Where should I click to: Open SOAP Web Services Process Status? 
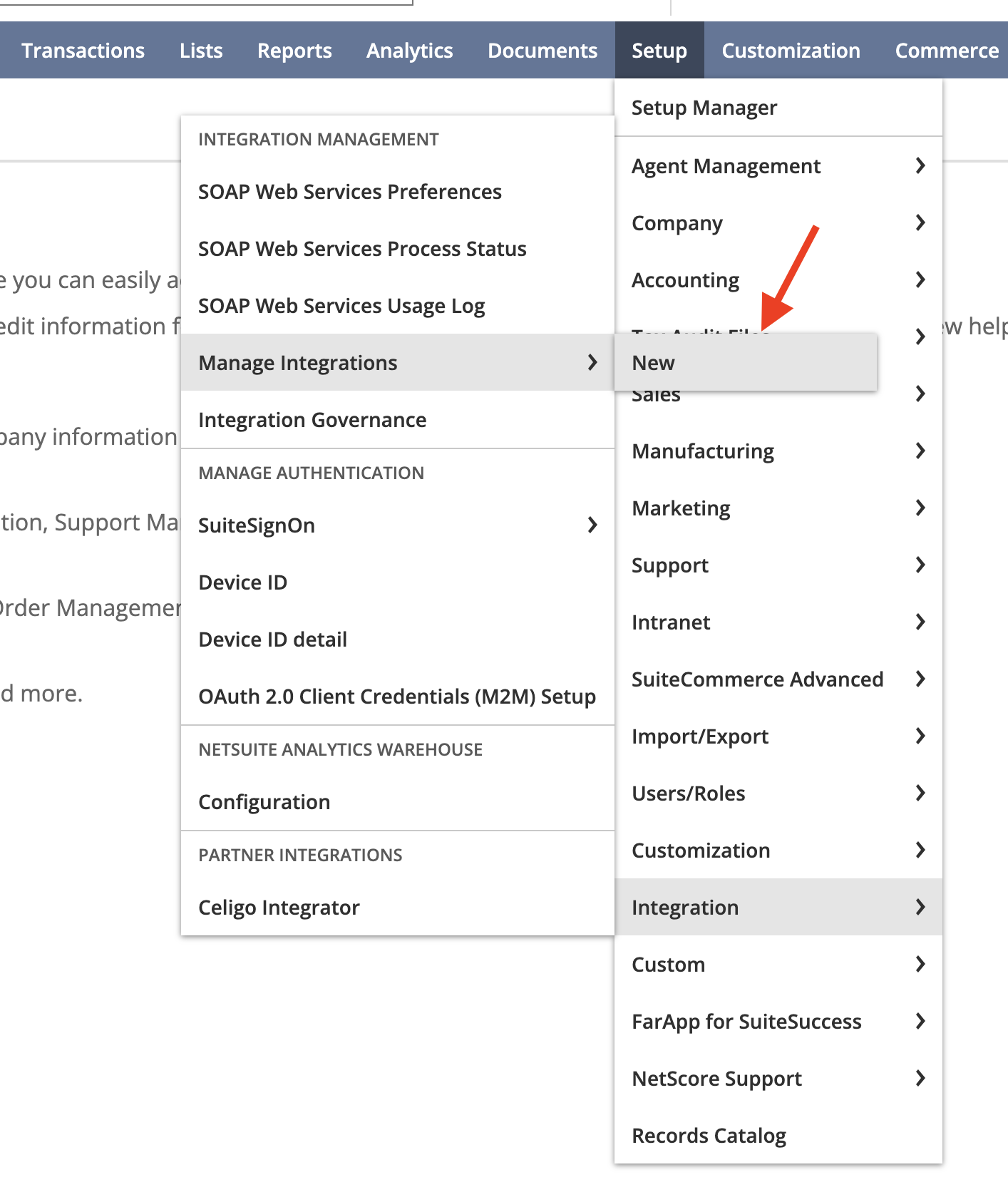[398, 249]
